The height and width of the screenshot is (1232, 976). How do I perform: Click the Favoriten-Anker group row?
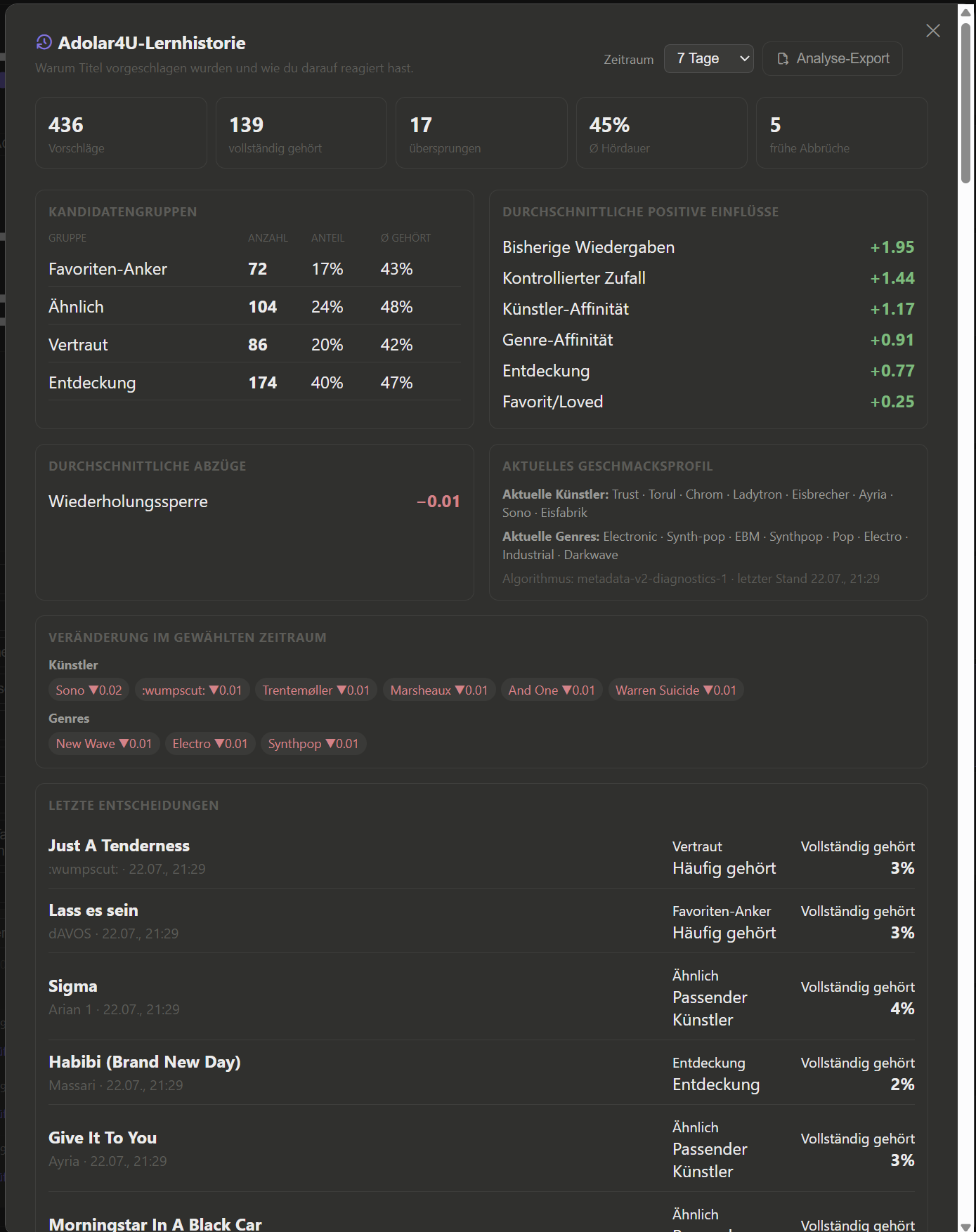(x=254, y=269)
